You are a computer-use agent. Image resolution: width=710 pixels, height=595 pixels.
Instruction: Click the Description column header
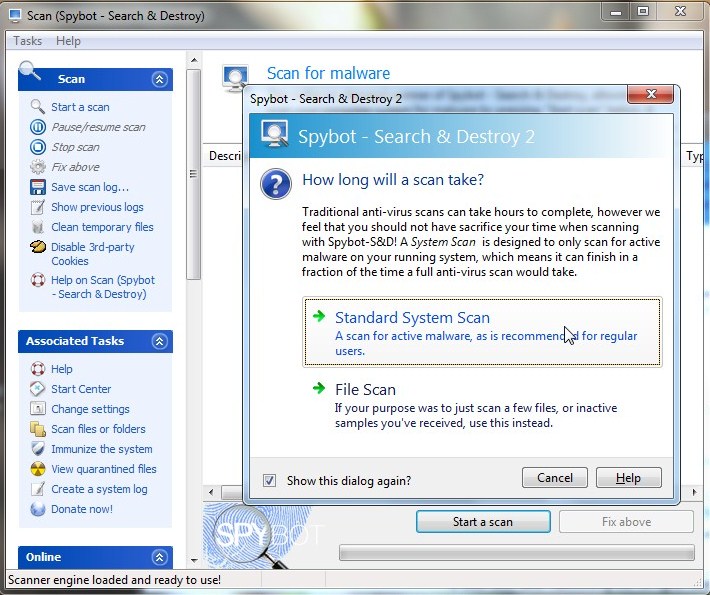(224, 156)
